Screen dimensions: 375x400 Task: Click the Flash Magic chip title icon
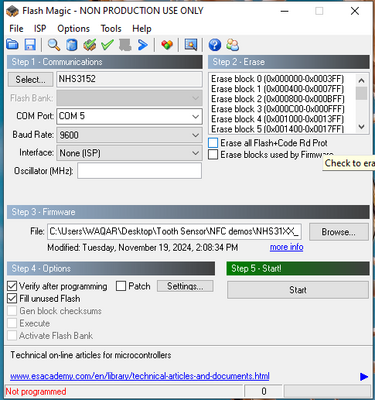pyautogui.click(x=12, y=11)
